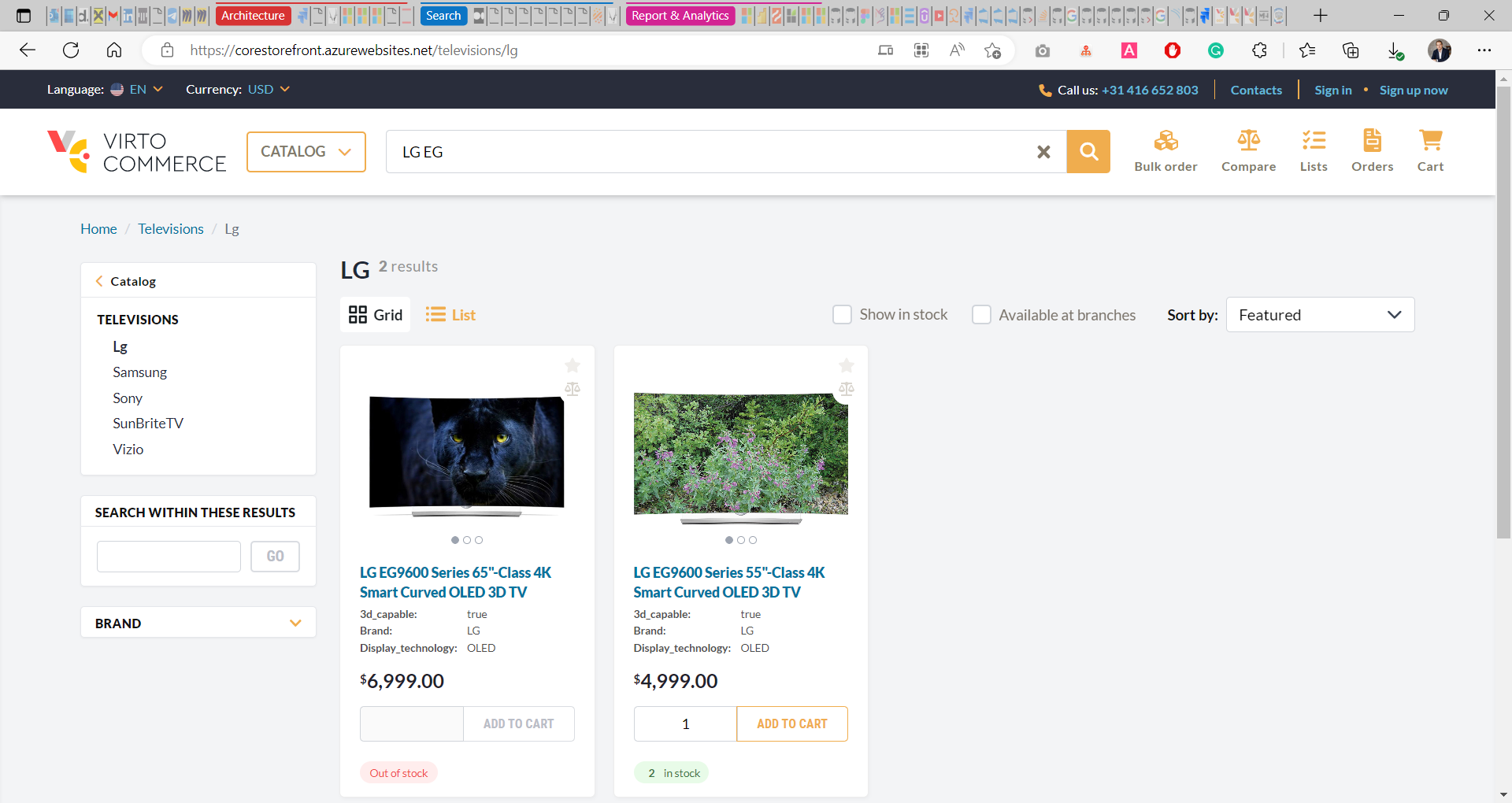Expand the CATALOG dropdown menu
This screenshot has width=1512, height=803.
pos(306,152)
